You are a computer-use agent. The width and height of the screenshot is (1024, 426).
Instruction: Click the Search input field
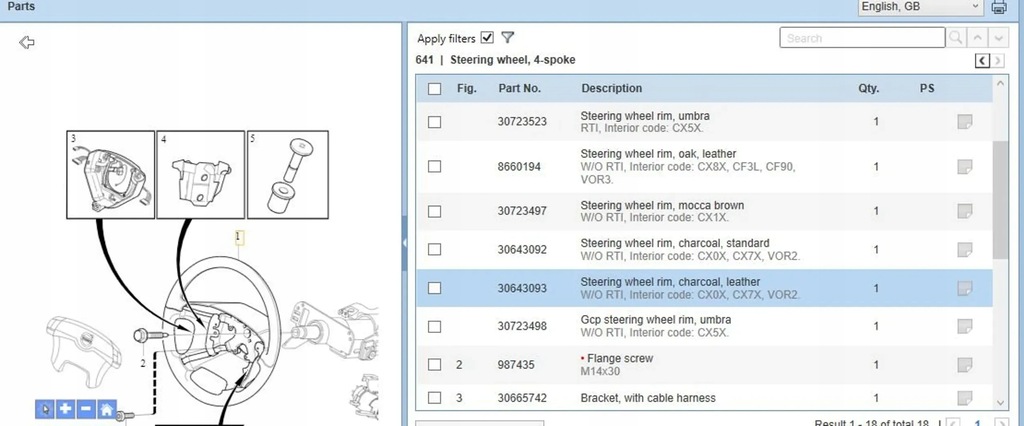pyautogui.click(x=862, y=38)
